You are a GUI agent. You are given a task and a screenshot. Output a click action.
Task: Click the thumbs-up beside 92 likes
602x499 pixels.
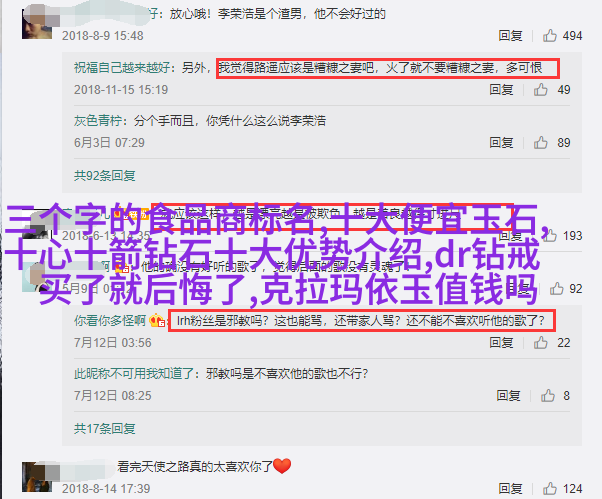click(x=556, y=289)
